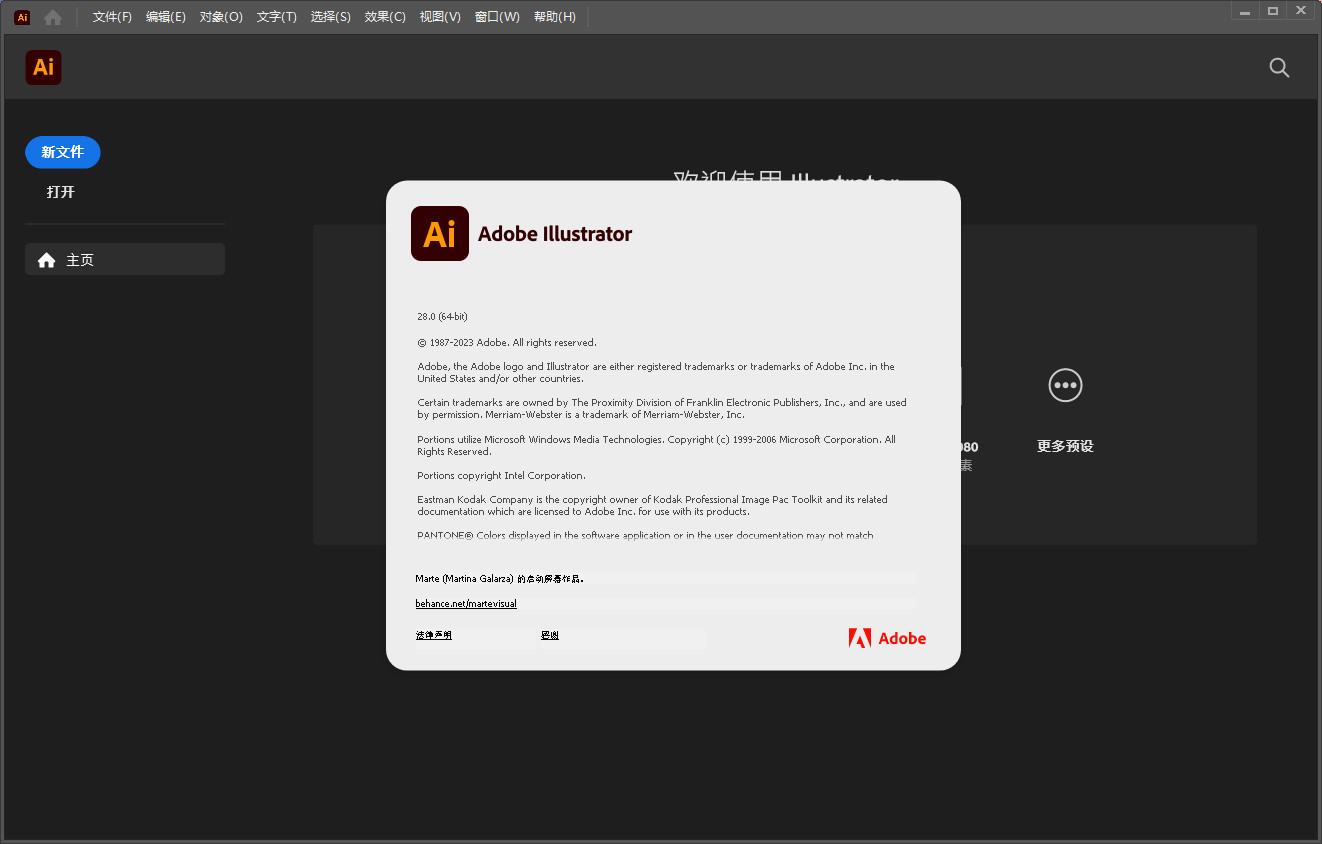Screen dimensions: 1322x844
Task: Click the Ai icon in the title bar
Action: [21, 16]
